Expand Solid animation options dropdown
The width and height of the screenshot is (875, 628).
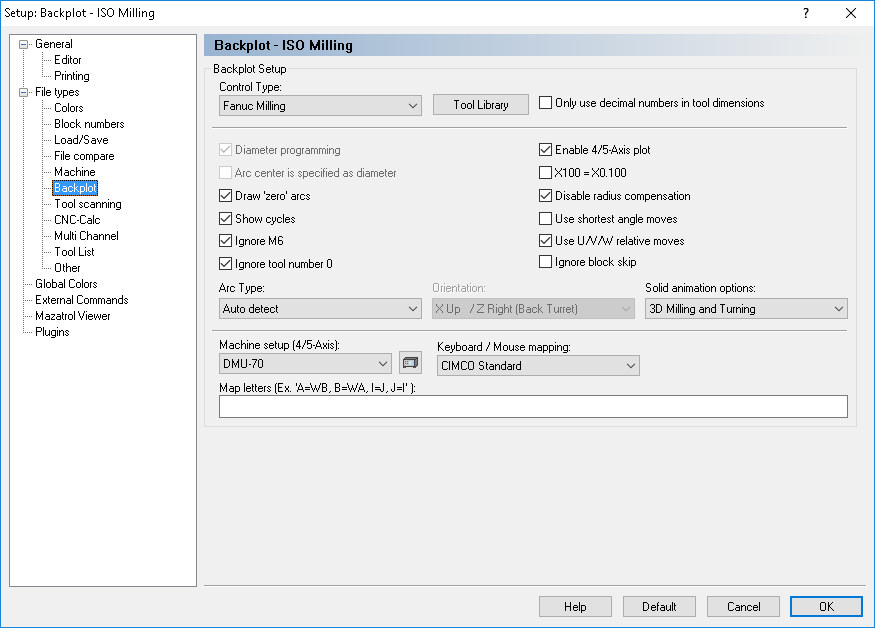pos(746,309)
